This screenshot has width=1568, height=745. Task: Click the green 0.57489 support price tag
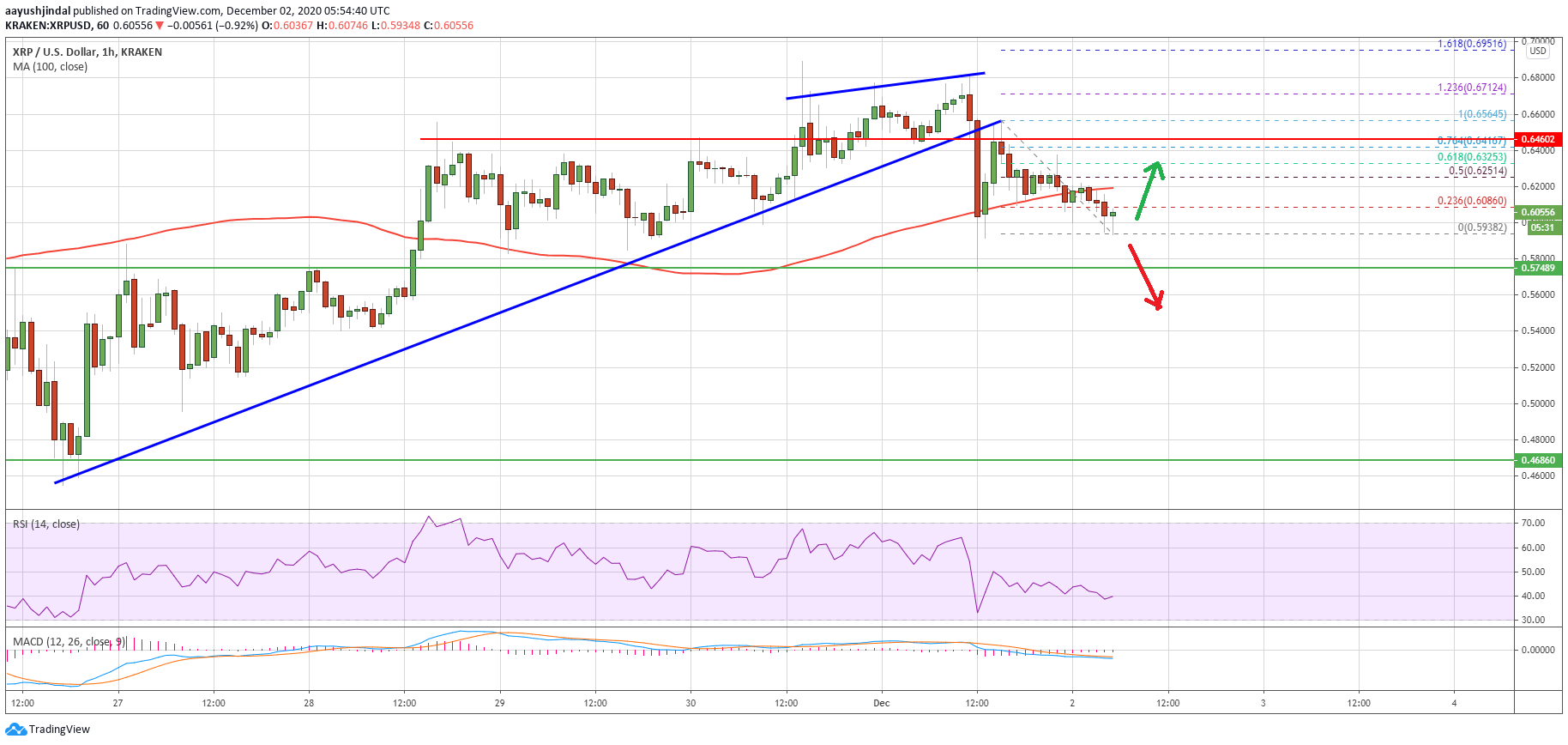(1538, 268)
